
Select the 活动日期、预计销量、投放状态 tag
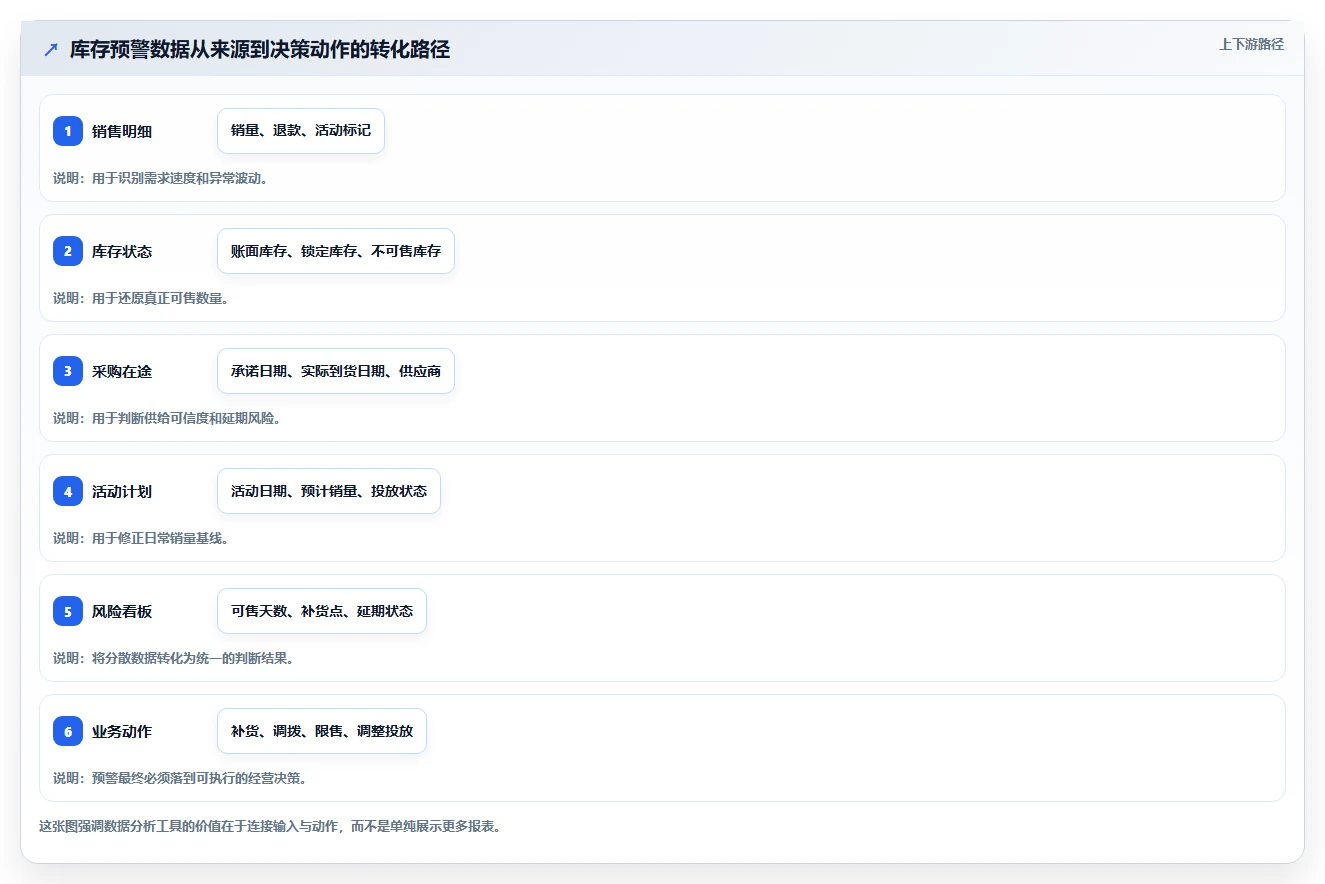[329, 491]
